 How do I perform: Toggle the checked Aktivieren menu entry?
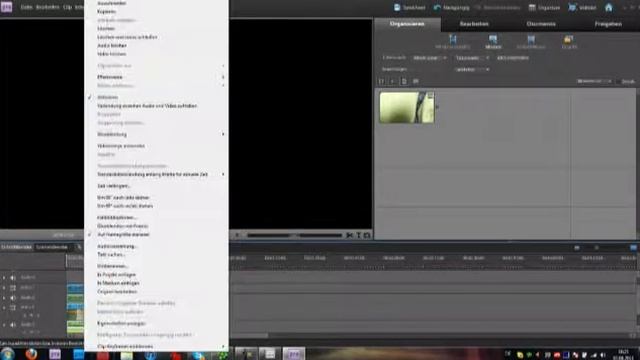click(107, 97)
